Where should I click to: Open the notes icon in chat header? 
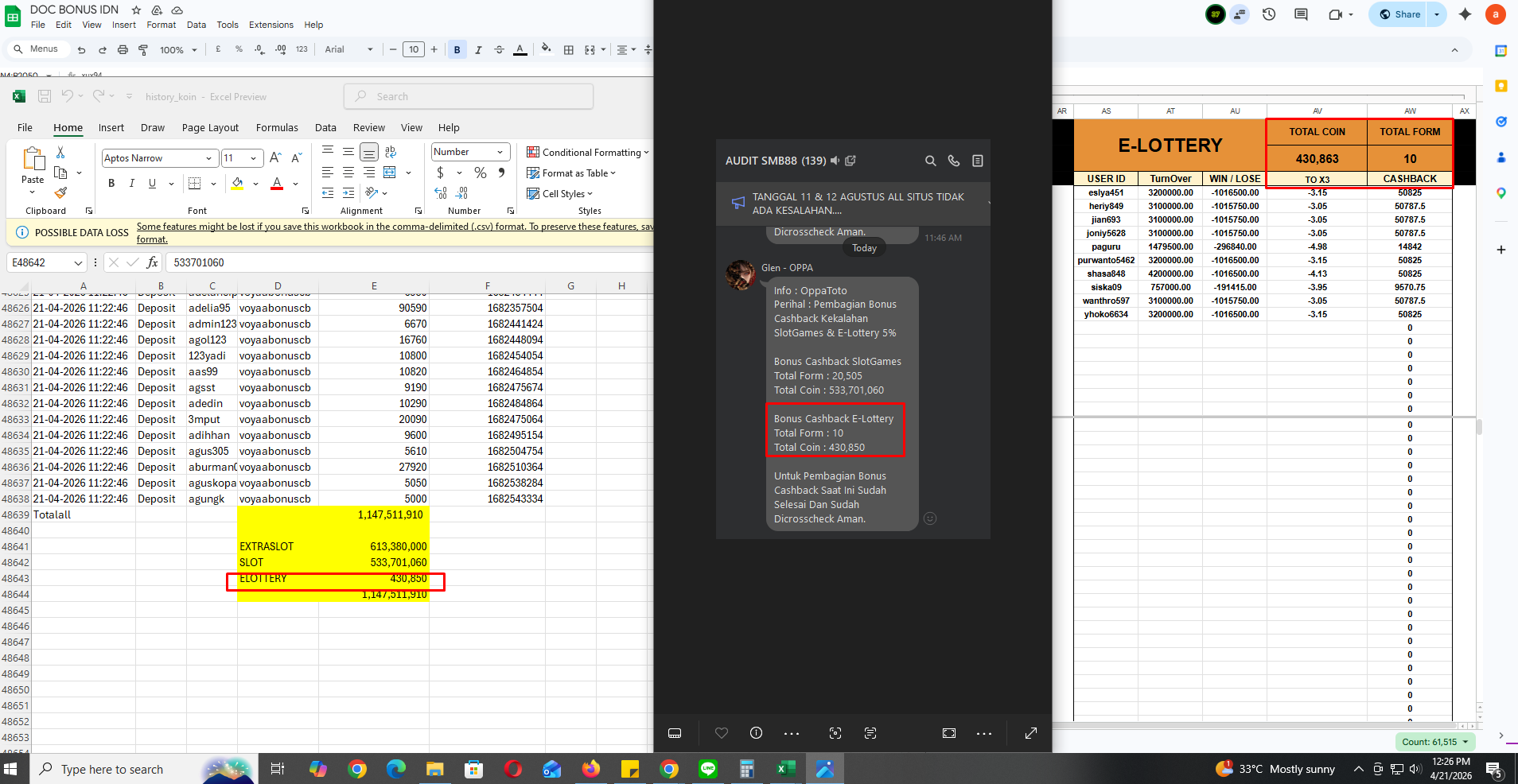tap(977, 161)
